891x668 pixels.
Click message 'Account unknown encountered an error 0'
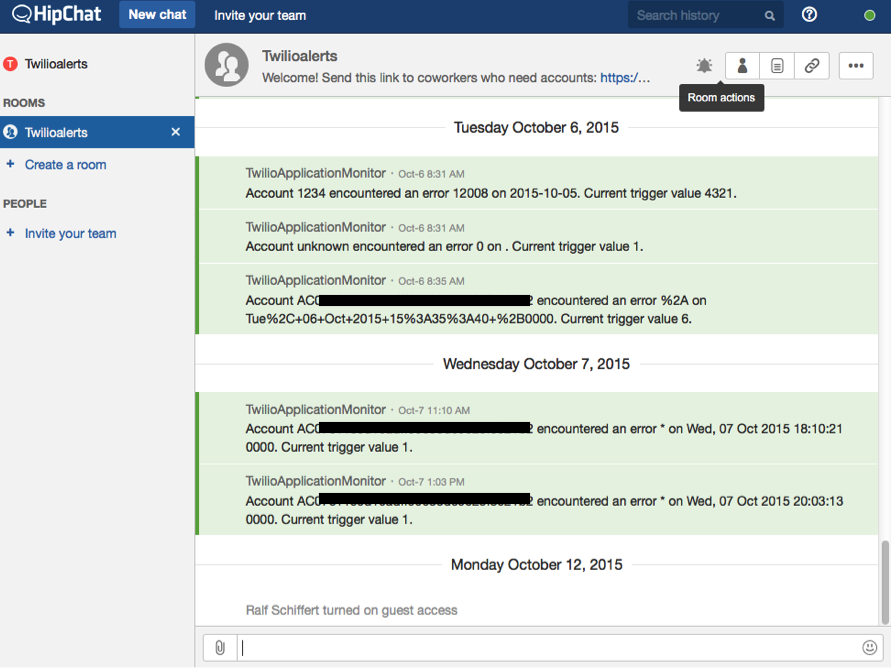point(537,236)
